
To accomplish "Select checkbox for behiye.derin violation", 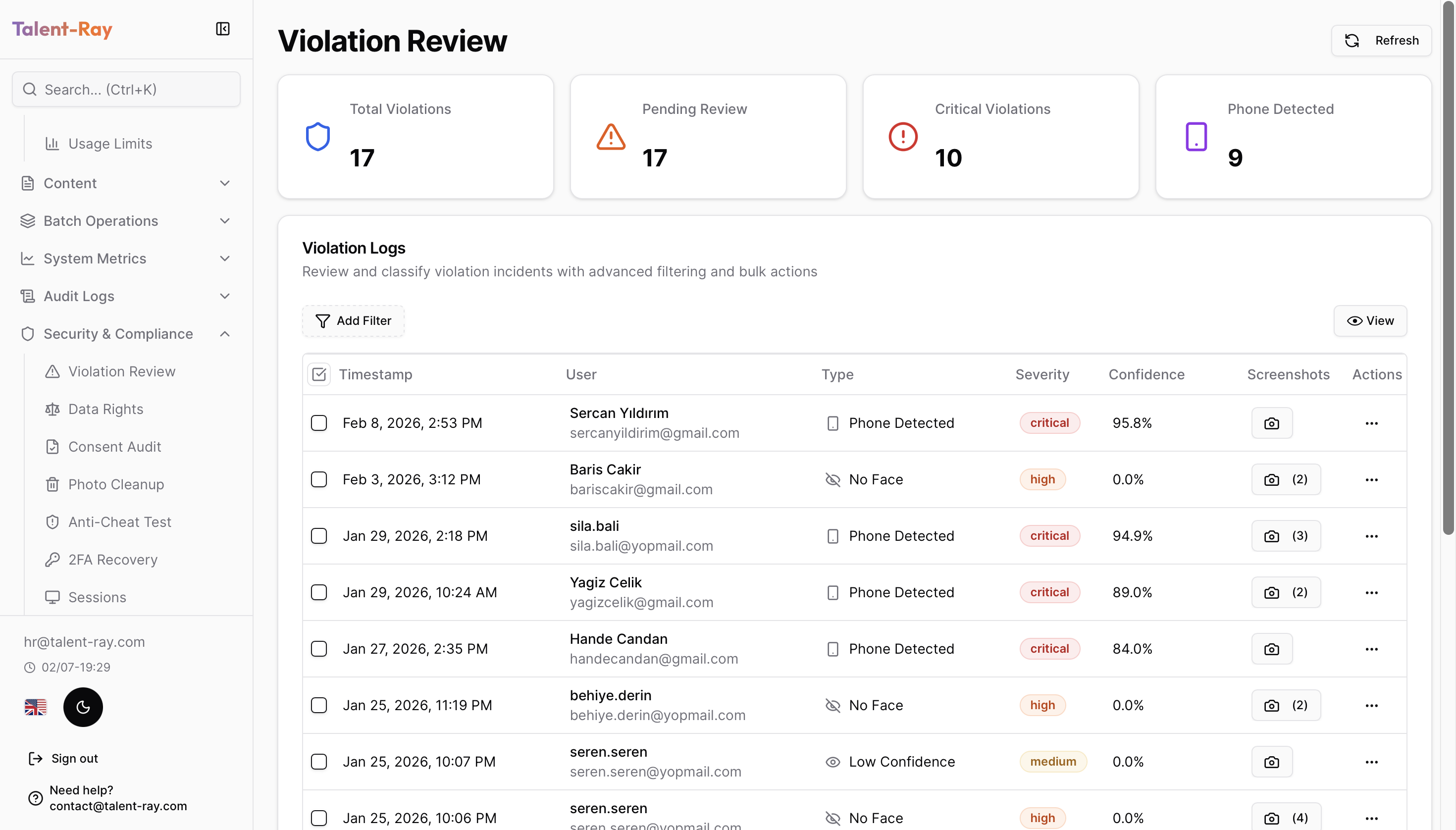I will coord(318,705).
